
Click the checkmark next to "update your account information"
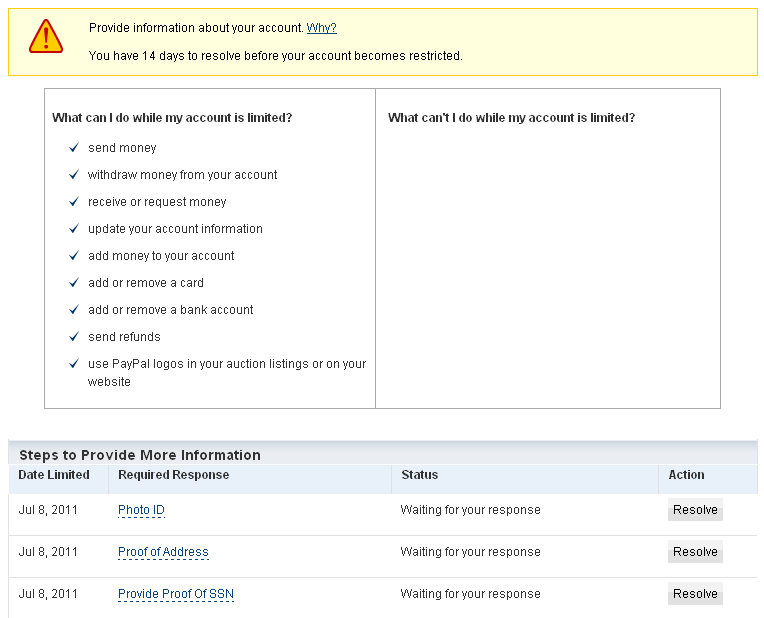[x=74, y=229]
